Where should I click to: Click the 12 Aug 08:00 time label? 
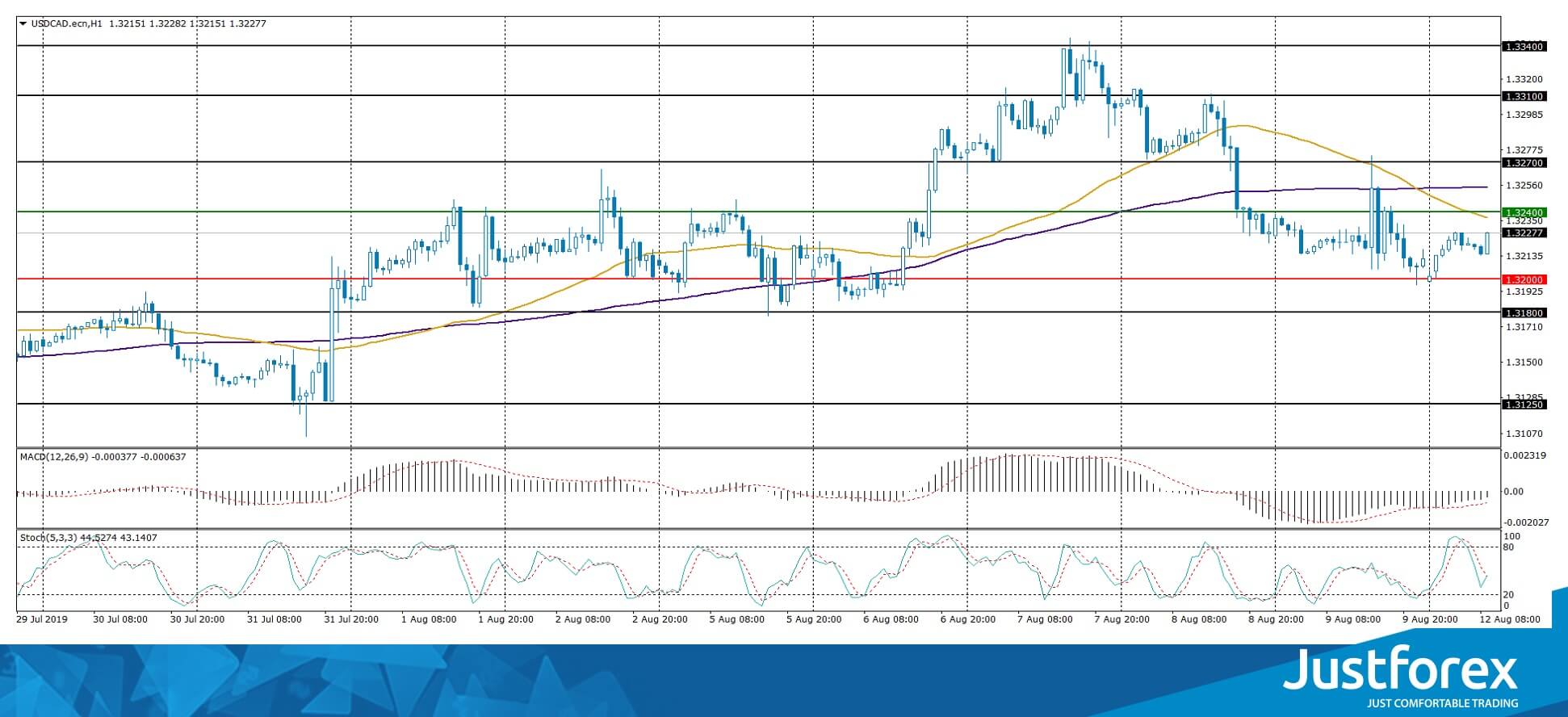1511,620
